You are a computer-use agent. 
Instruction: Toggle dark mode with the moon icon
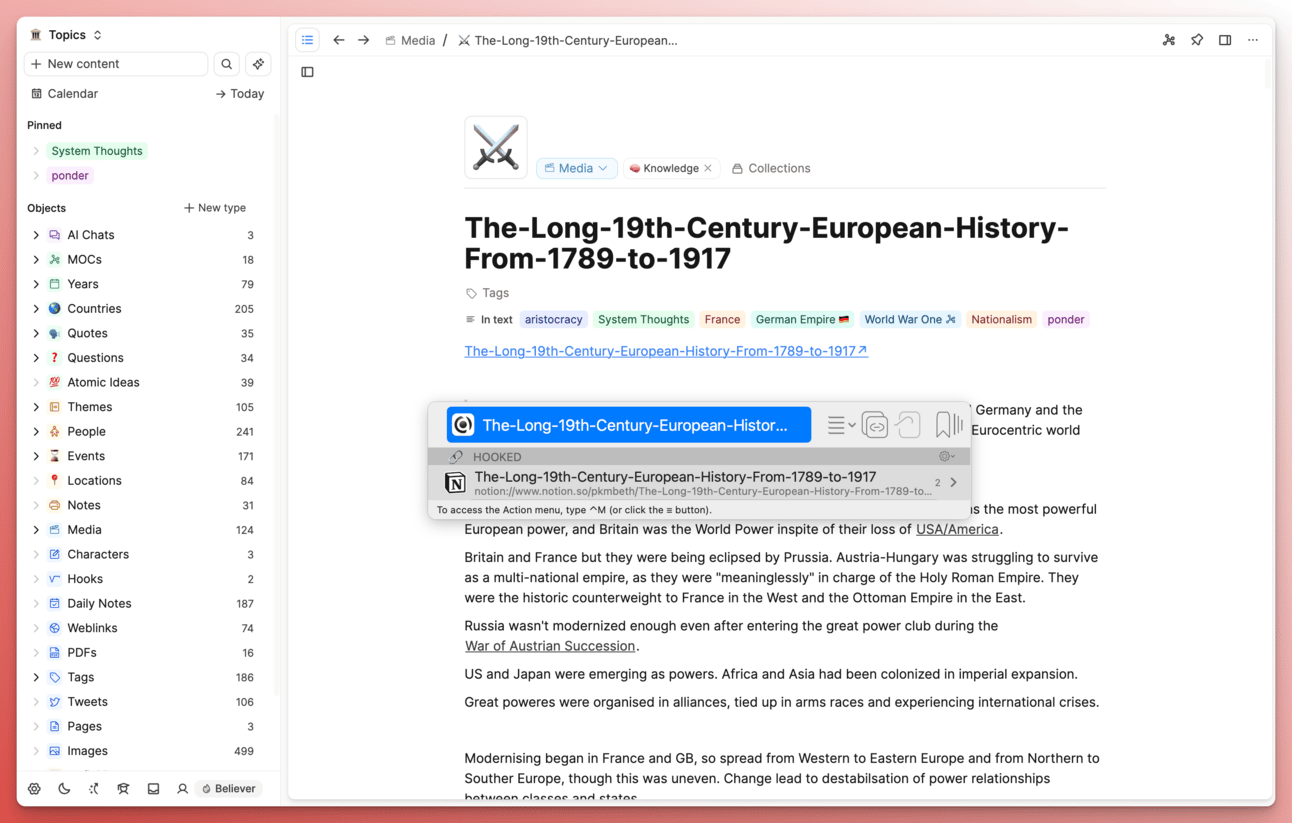[x=64, y=789]
